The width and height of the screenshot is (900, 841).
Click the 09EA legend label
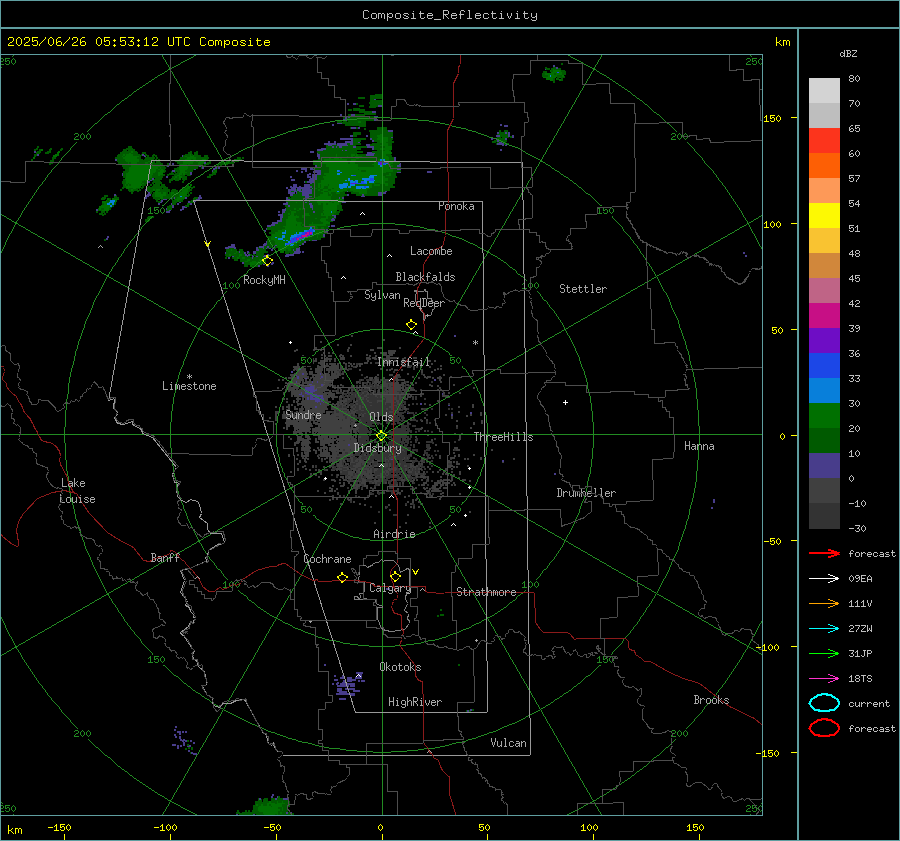tap(860, 579)
